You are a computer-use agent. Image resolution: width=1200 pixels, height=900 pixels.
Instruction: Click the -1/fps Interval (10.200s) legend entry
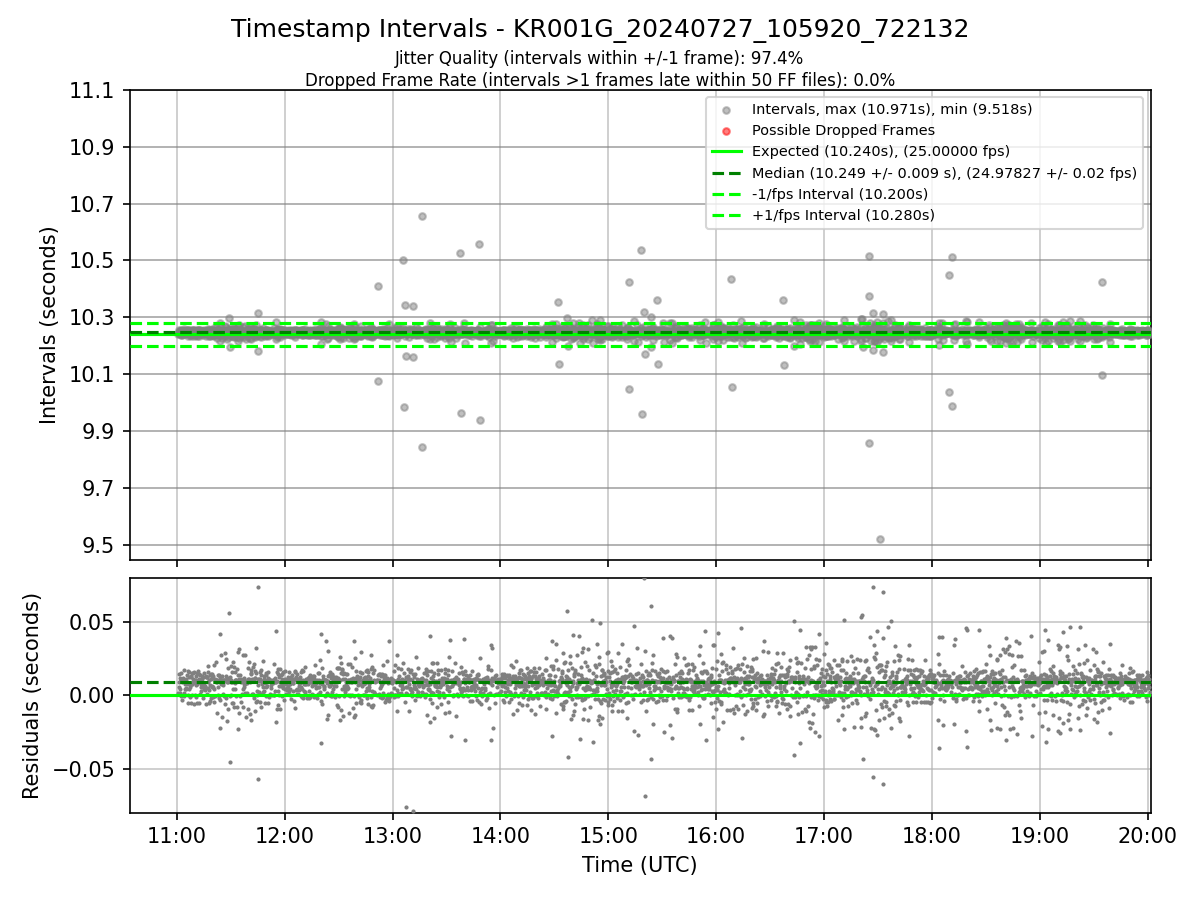840,193
